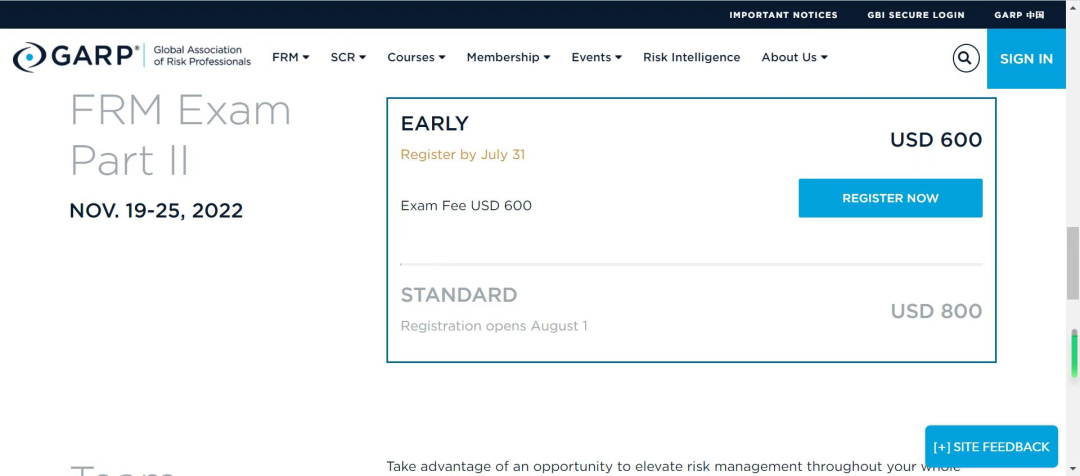This screenshot has height=476, width=1080.
Task: Open the Events navigation menu
Action: click(596, 58)
